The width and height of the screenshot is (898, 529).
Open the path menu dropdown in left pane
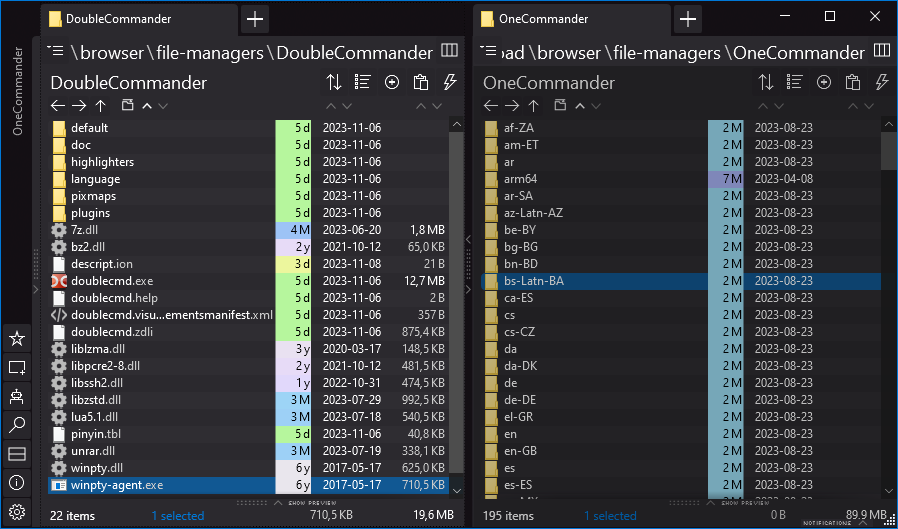click(x=56, y=52)
